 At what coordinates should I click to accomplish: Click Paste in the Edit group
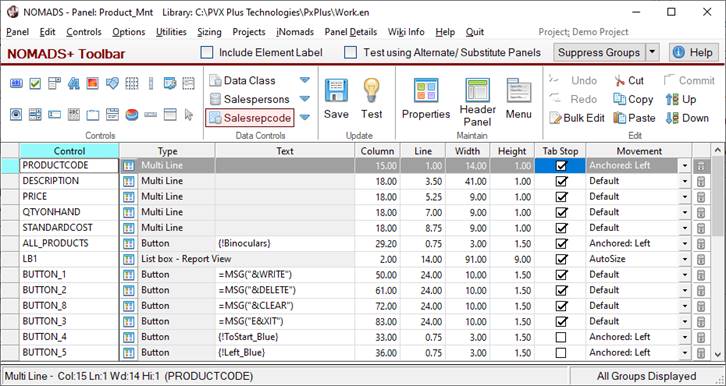(x=634, y=118)
